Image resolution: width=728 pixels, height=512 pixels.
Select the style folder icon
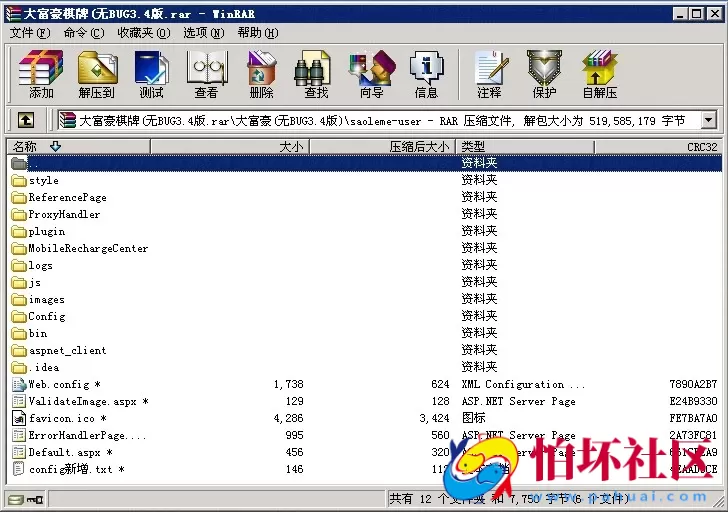point(19,180)
